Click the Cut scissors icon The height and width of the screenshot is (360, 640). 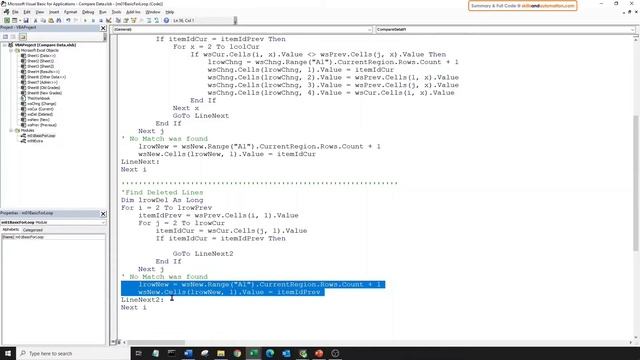(36, 20)
